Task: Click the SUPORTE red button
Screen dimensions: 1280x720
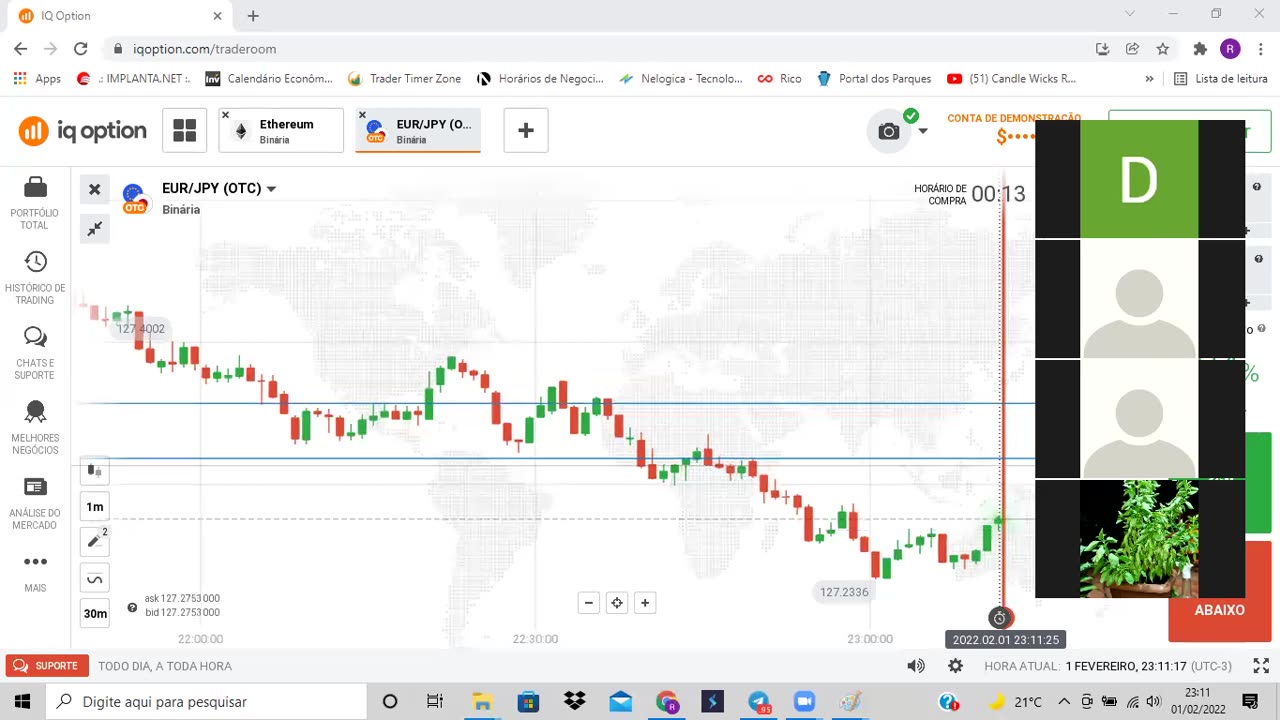Action: pos(47,665)
